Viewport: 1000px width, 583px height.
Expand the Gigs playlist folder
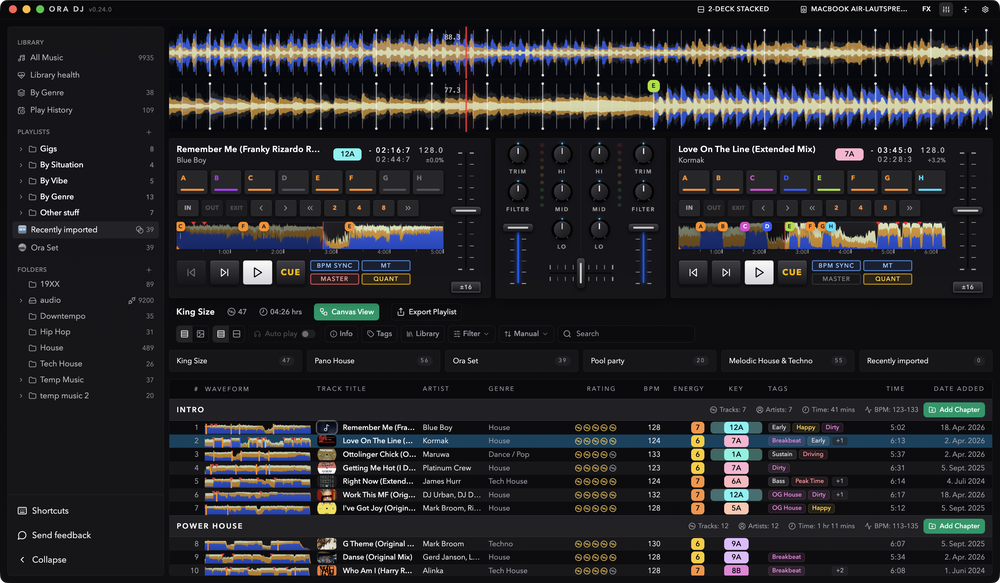point(20,149)
